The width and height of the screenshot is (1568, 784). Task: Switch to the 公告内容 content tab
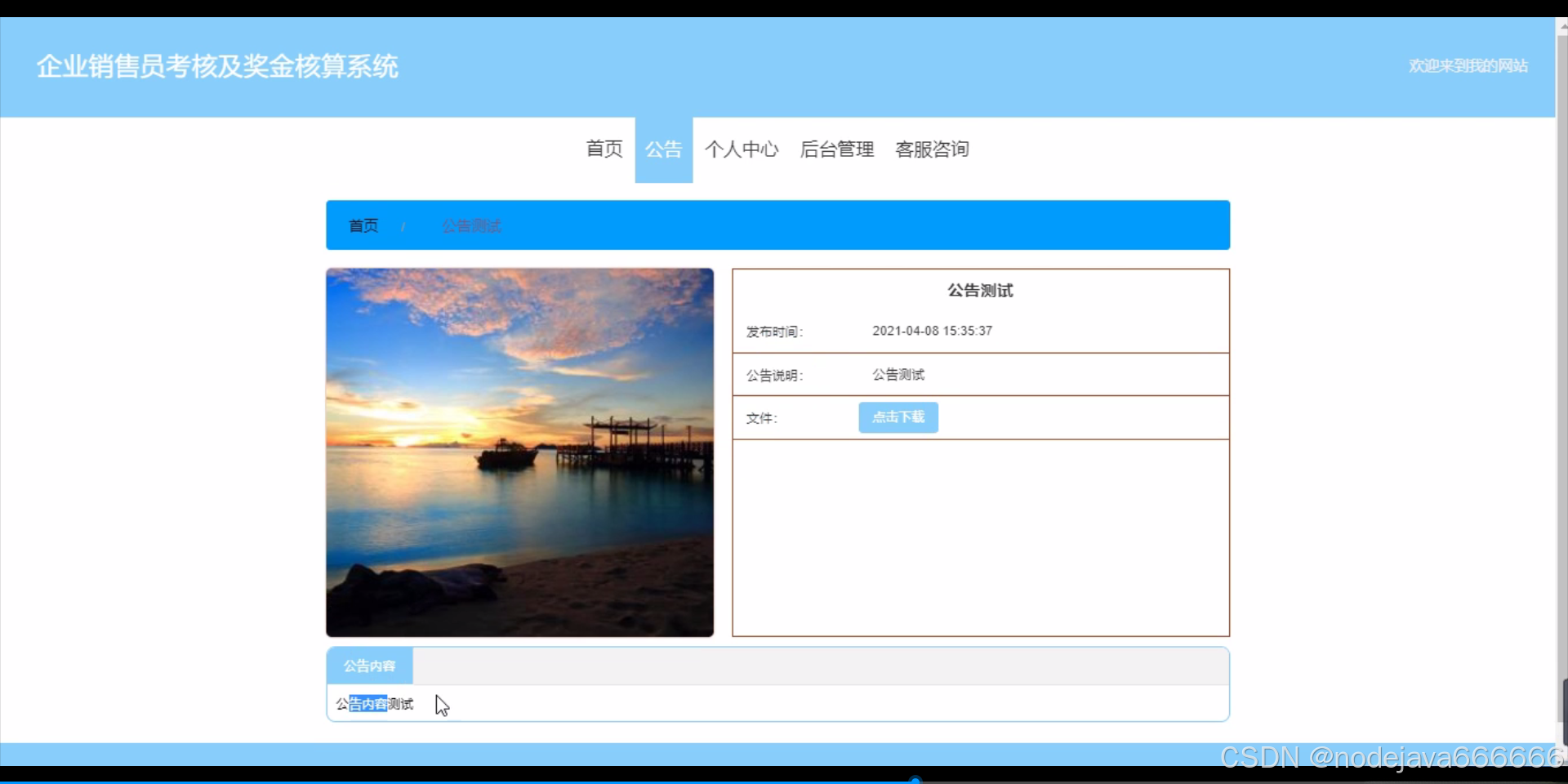point(368,666)
